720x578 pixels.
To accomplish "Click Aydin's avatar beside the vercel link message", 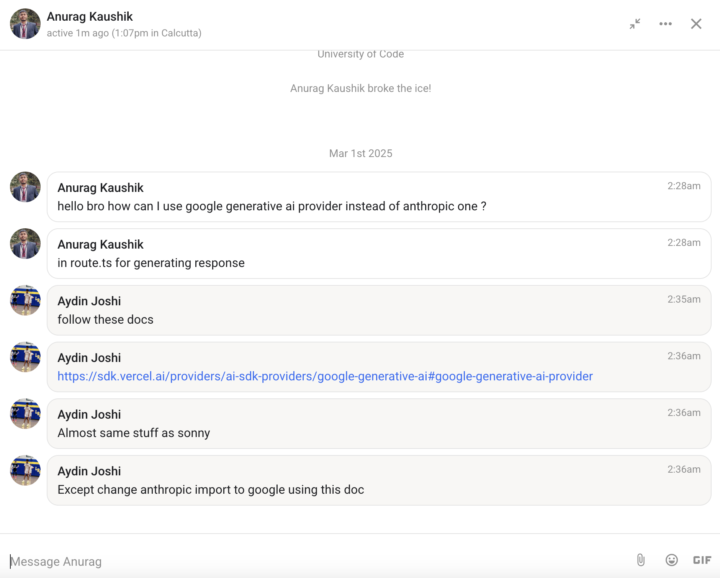I will click(25, 357).
